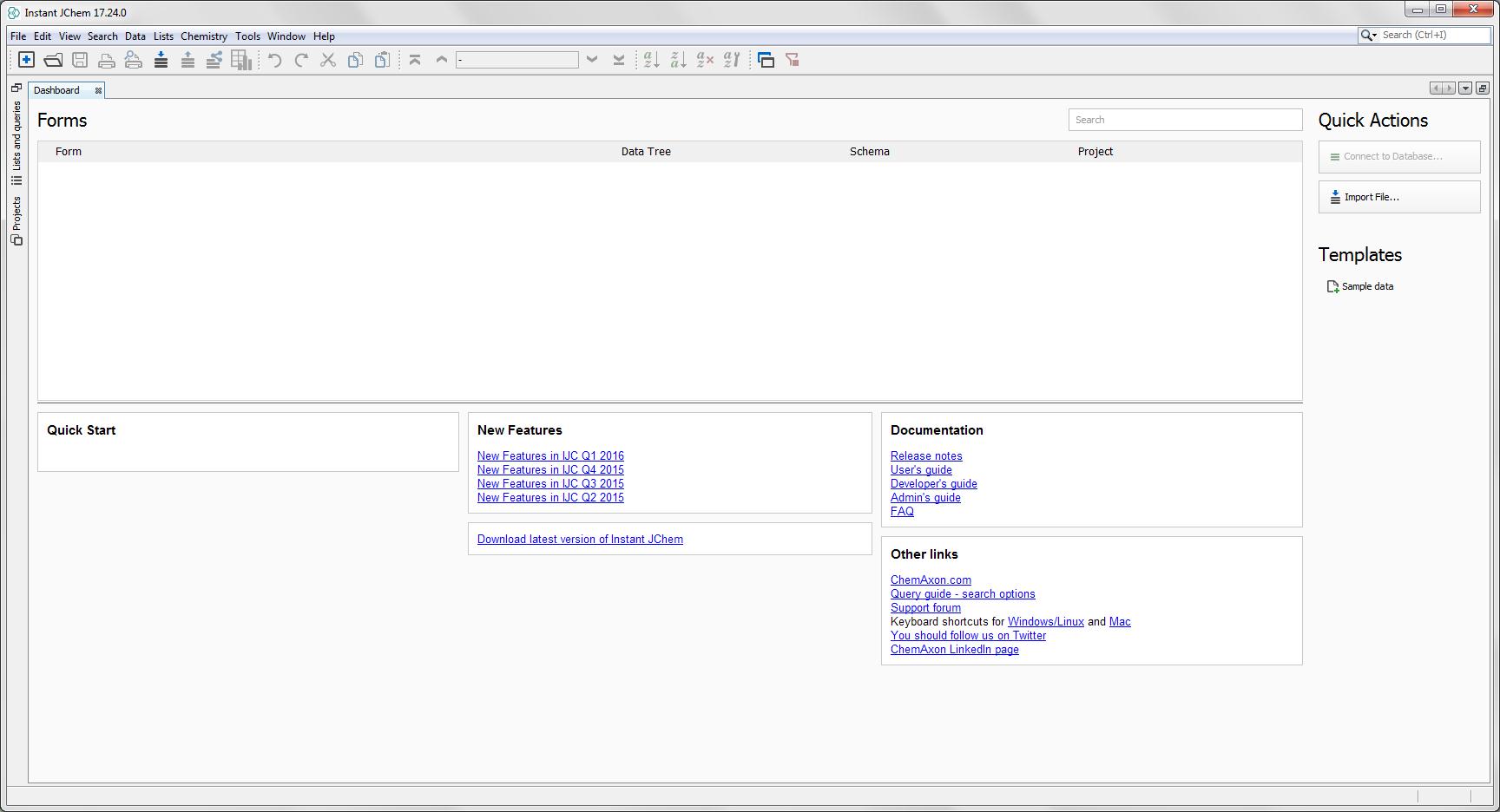
Task: Click the Undo arrow icon
Action: click(274, 60)
